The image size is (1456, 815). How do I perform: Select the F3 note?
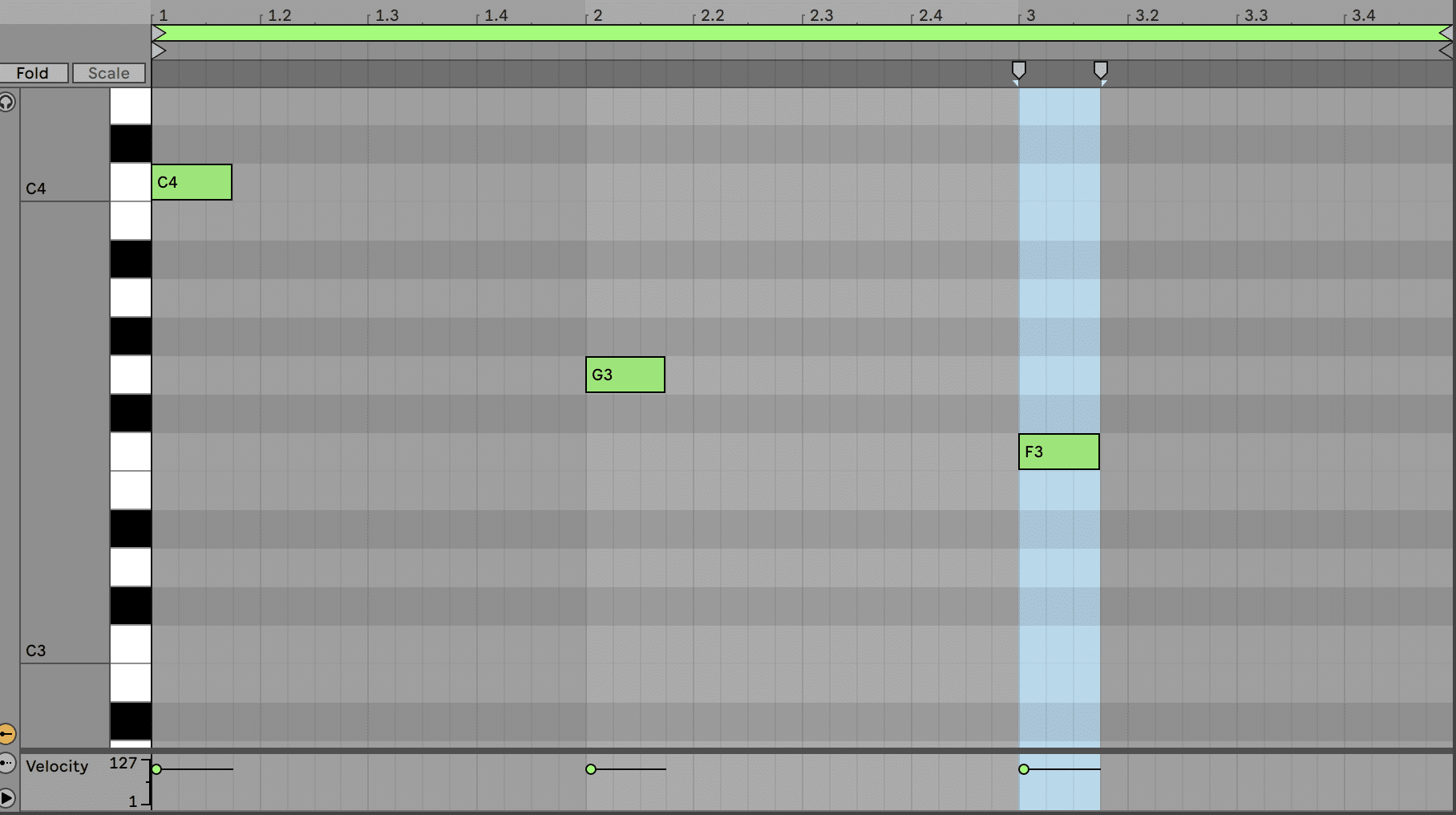(x=1058, y=452)
